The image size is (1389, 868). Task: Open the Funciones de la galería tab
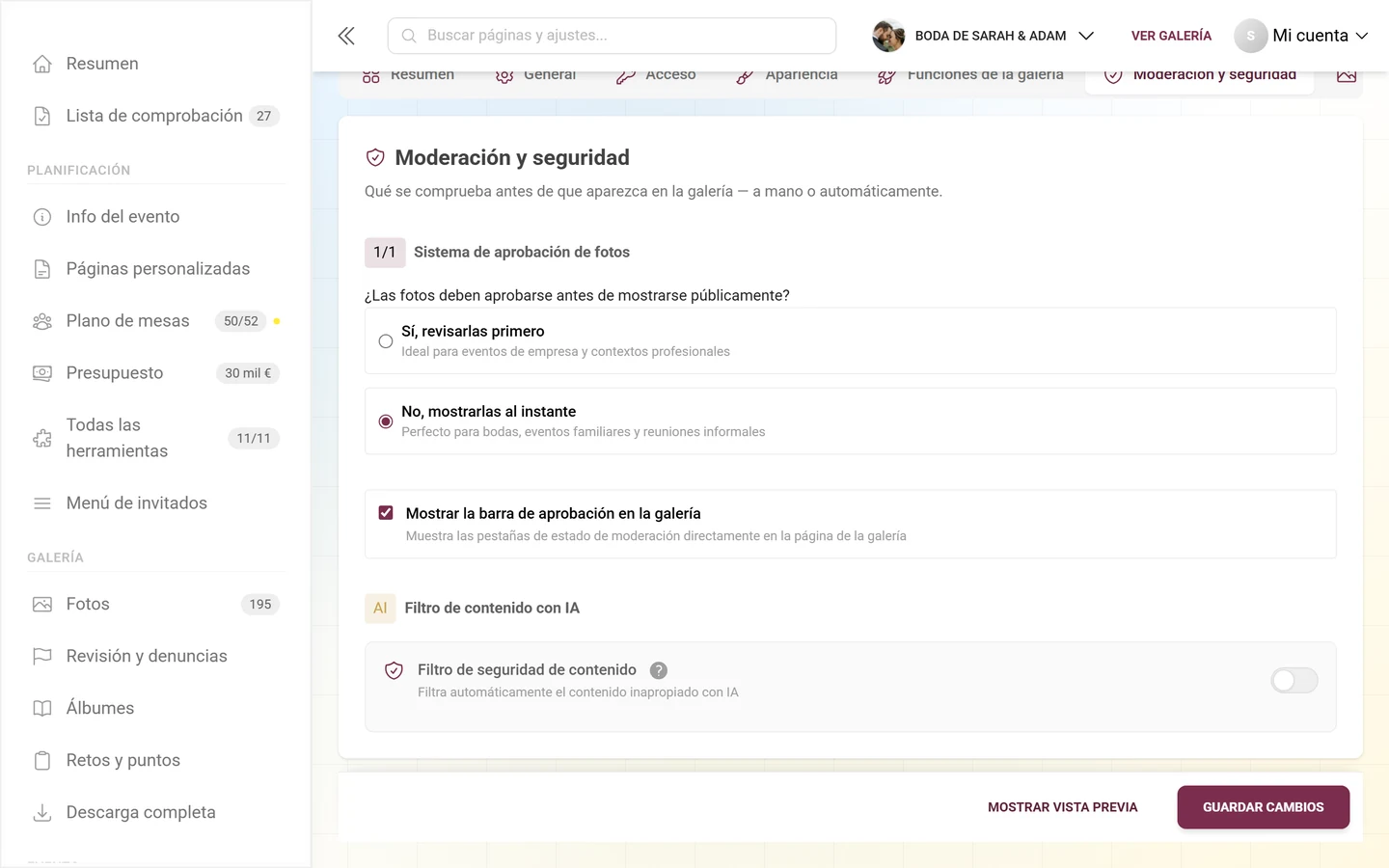pos(970,75)
